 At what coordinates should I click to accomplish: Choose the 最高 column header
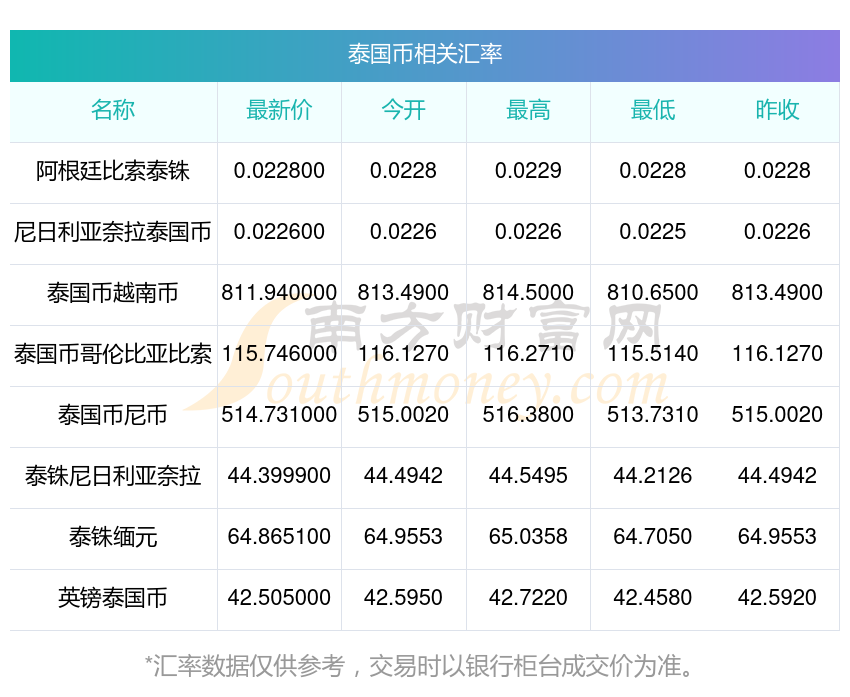click(x=528, y=110)
